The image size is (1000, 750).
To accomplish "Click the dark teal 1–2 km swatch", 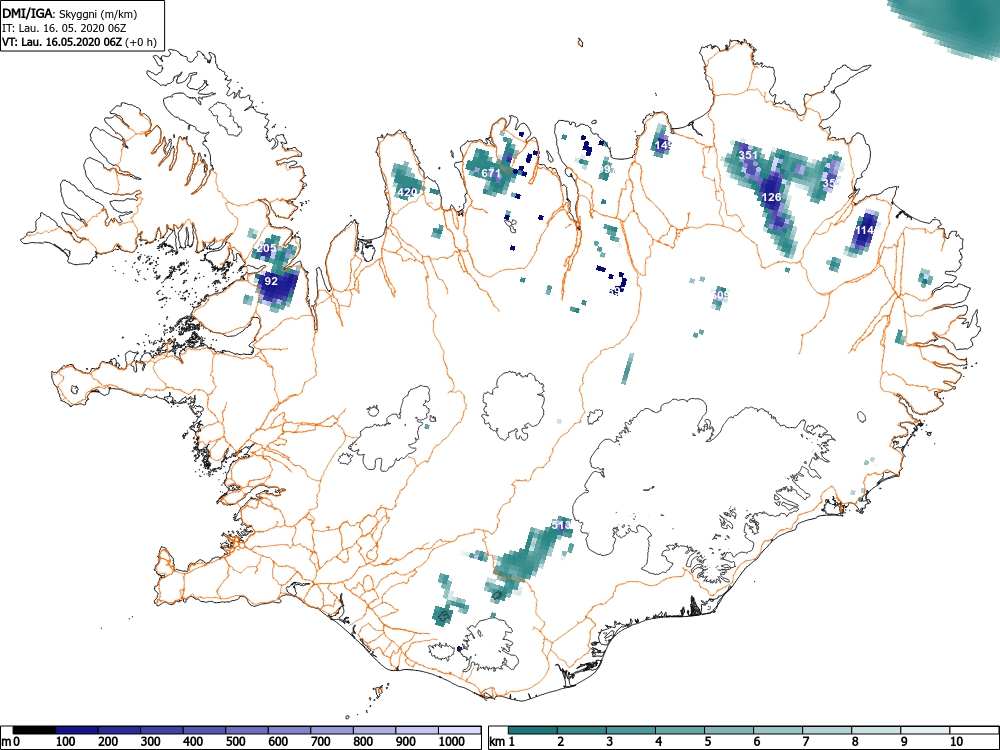I will point(533,730).
